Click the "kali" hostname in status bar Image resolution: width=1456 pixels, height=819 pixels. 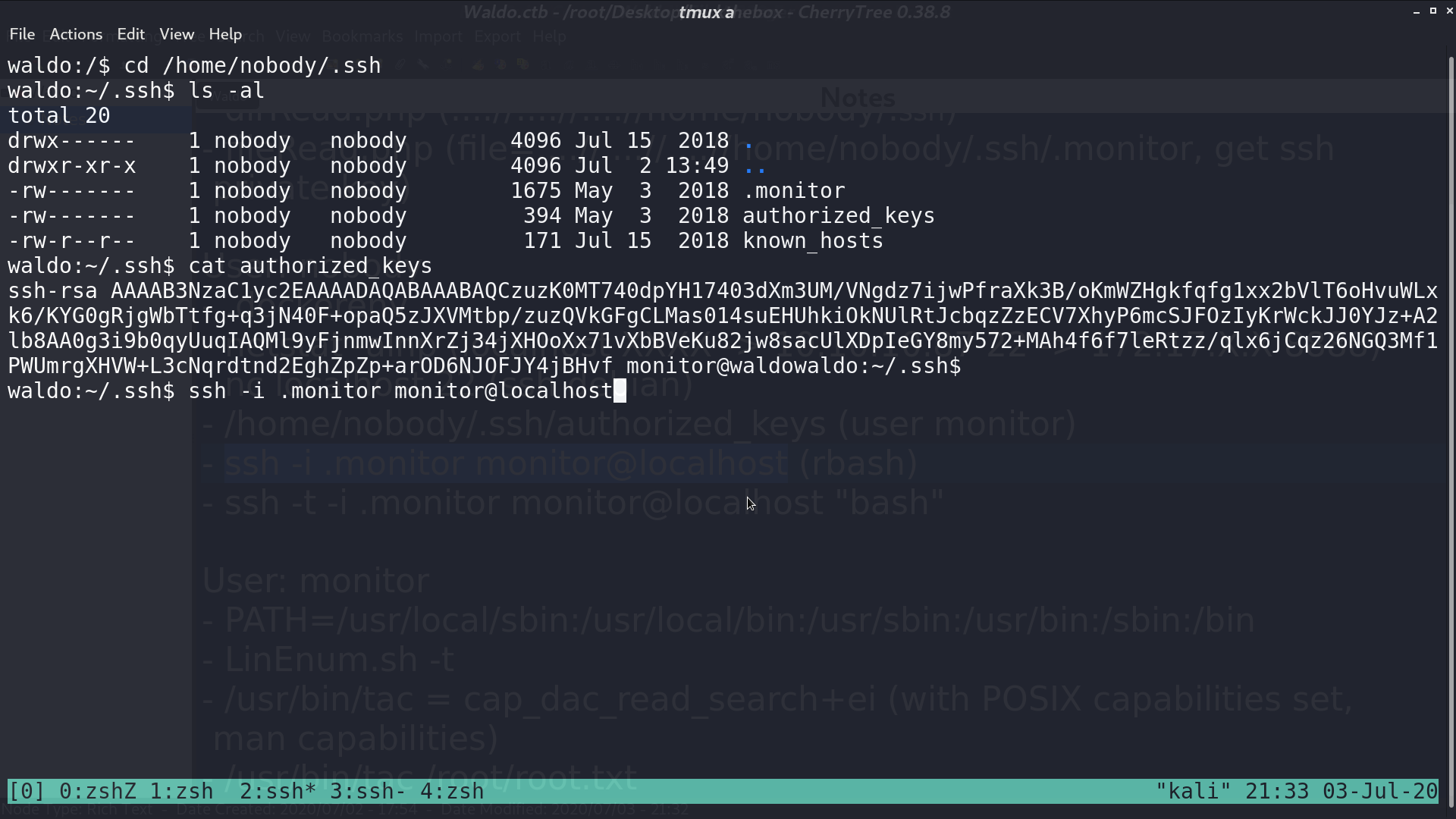click(1194, 791)
